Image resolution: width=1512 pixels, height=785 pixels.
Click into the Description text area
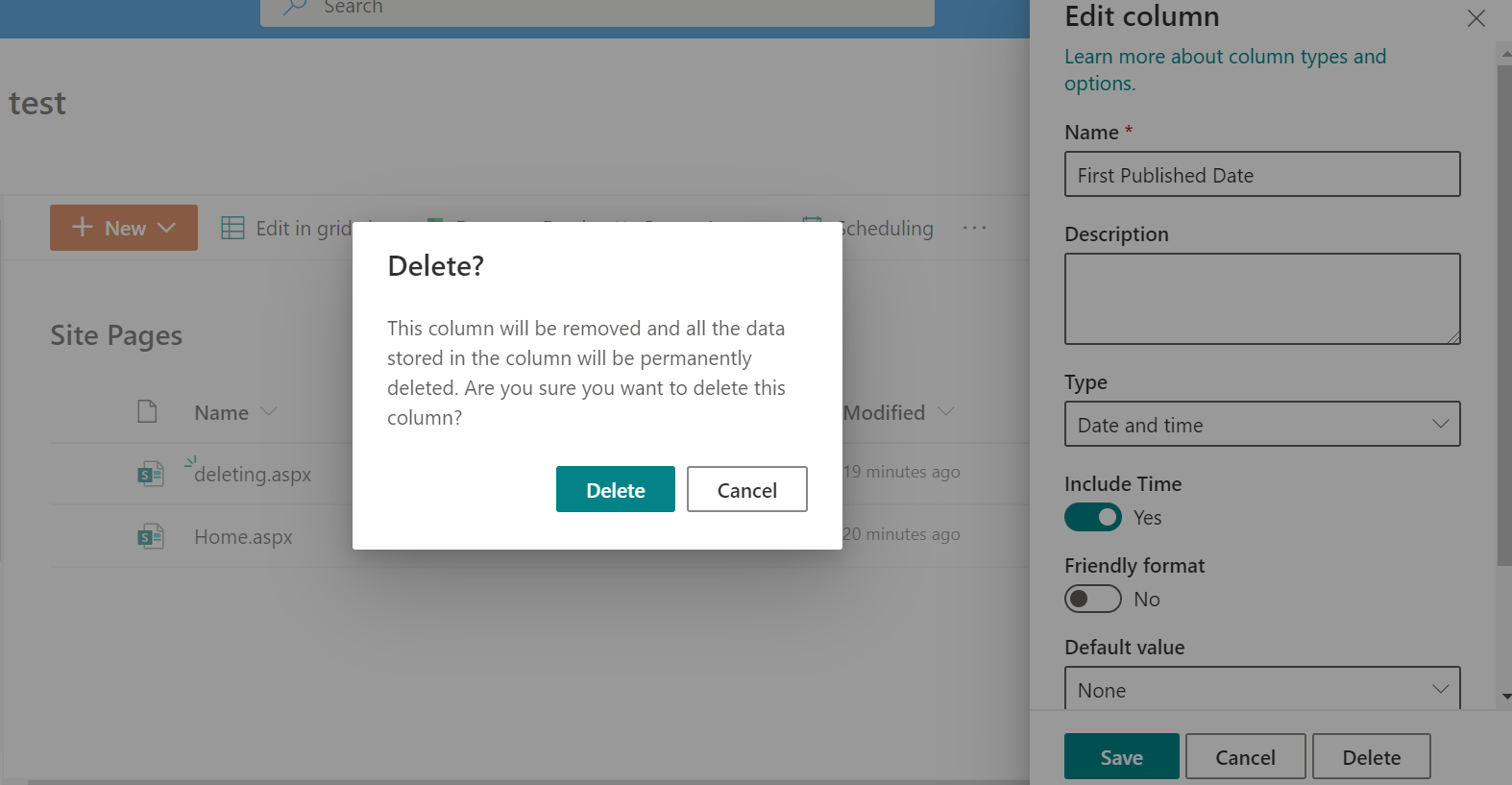pos(1262,299)
